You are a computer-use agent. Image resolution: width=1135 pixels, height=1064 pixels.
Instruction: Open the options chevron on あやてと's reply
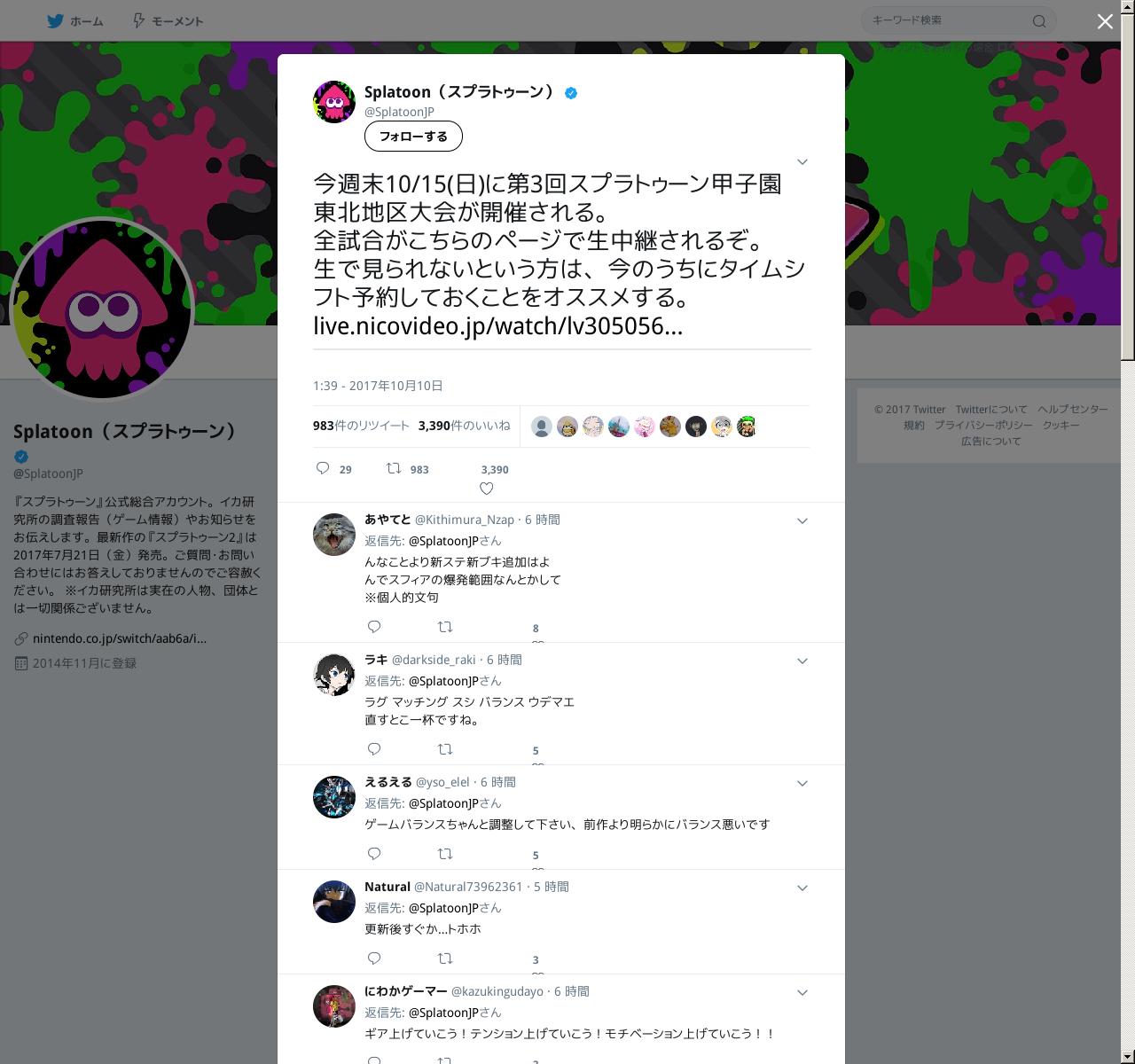802,520
